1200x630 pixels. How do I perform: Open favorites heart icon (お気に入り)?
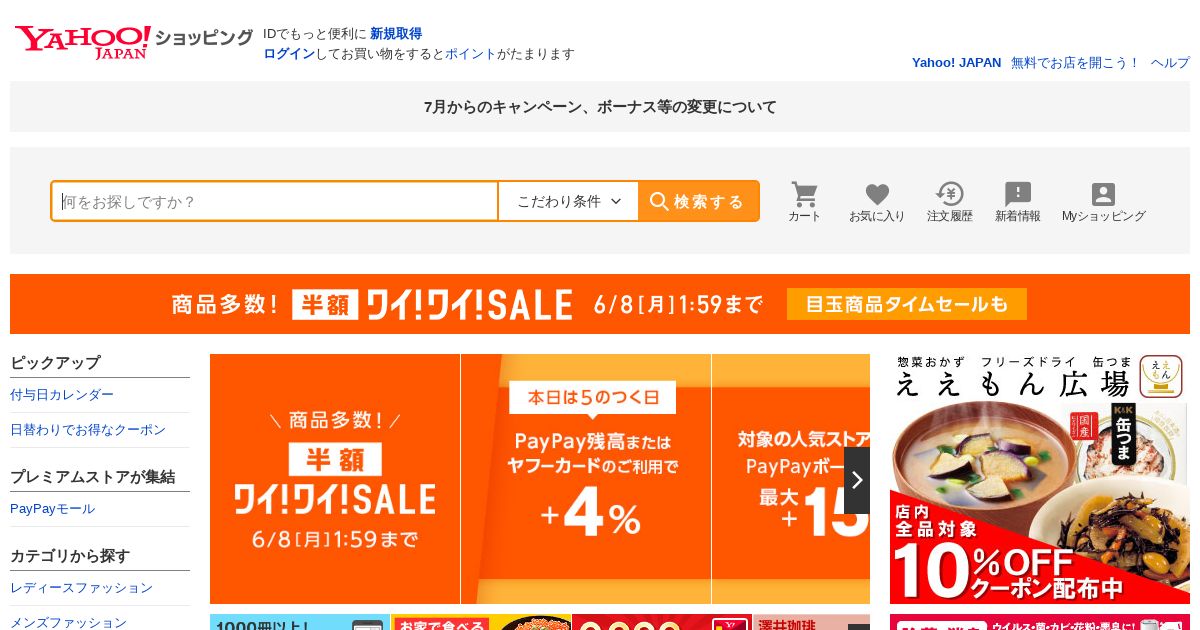(877, 201)
